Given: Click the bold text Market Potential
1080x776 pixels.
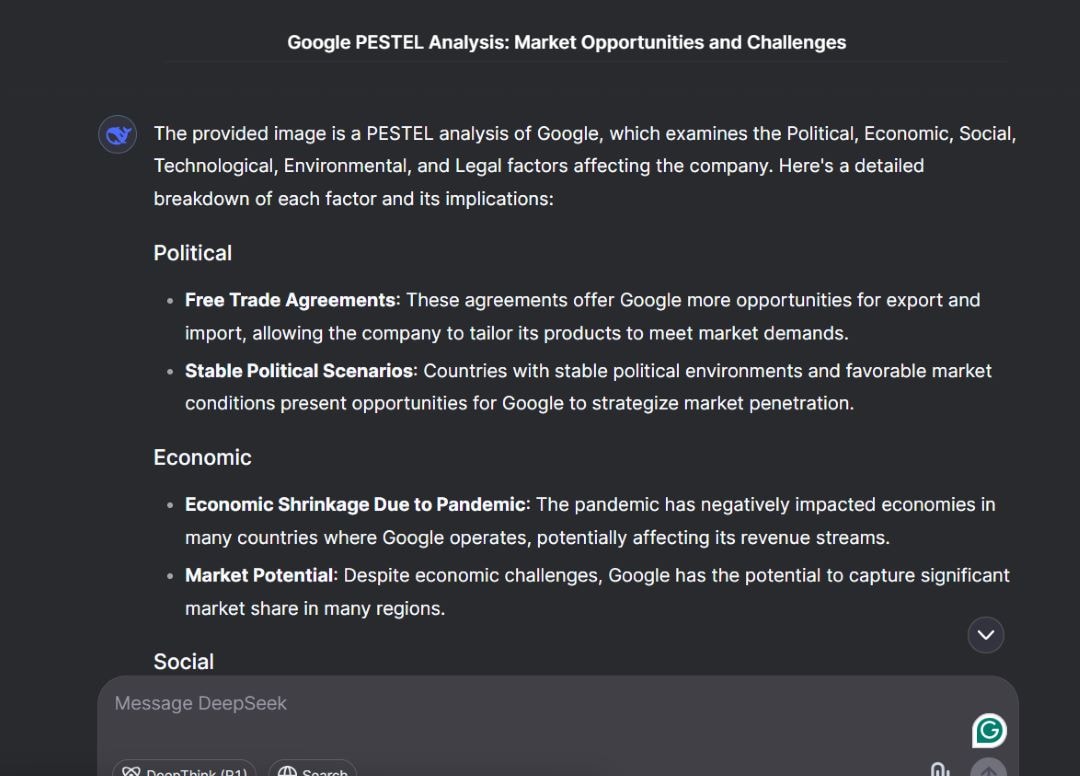Looking at the screenshot, I should (x=259, y=576).
